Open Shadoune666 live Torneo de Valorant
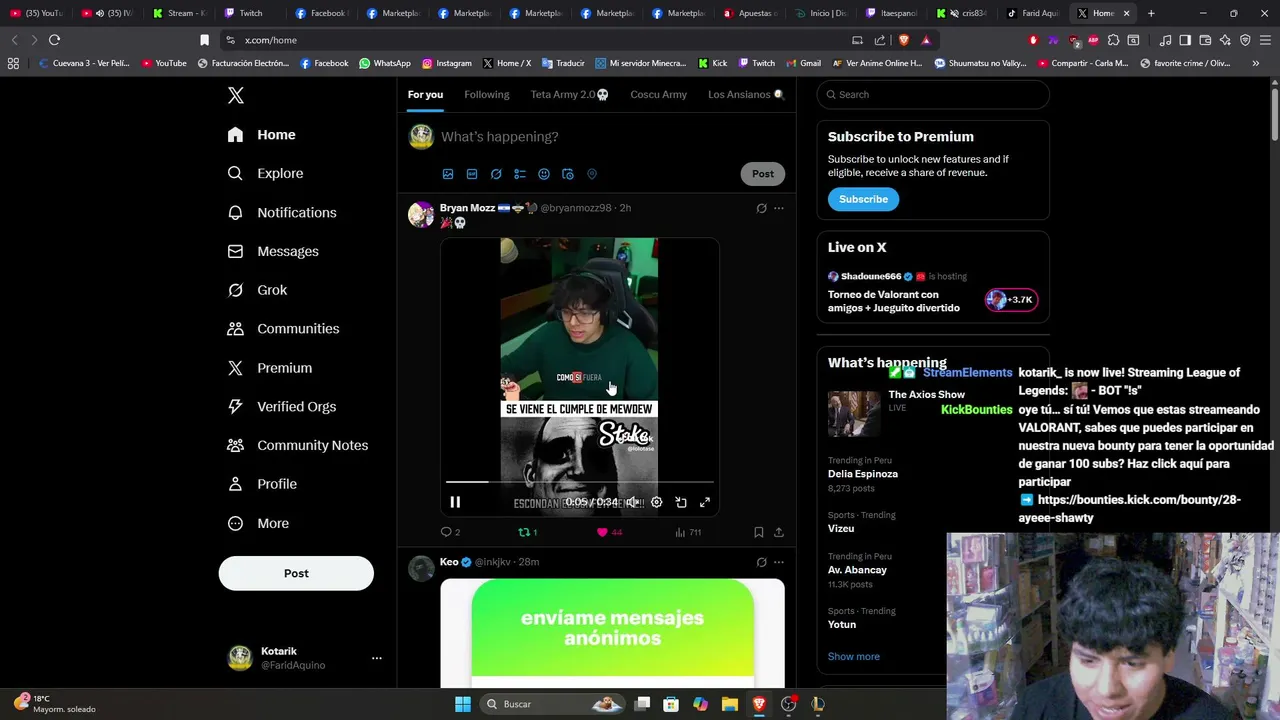Image resolution: width=1280 pixels, height=720 pixels. point(932,291)
